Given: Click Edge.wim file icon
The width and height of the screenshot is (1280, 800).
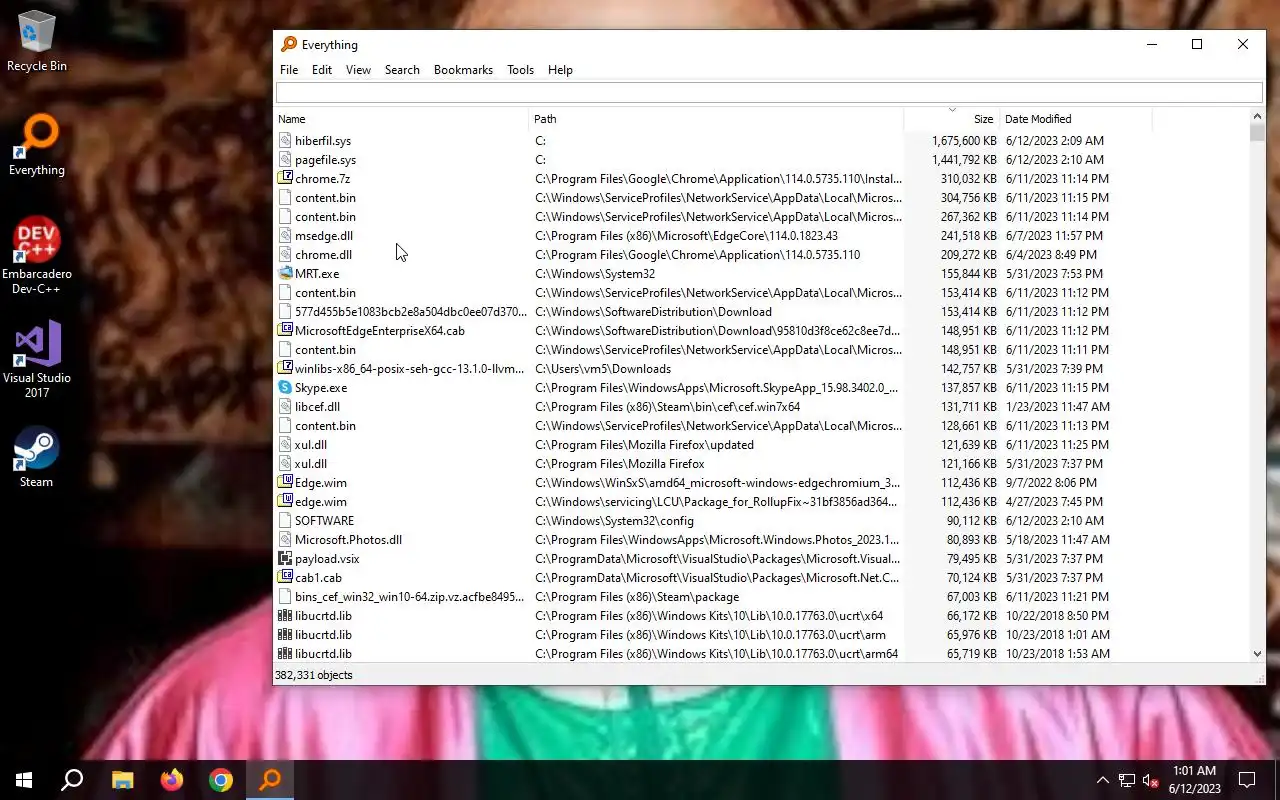Looking at the screenshot, I should [285, 483].
